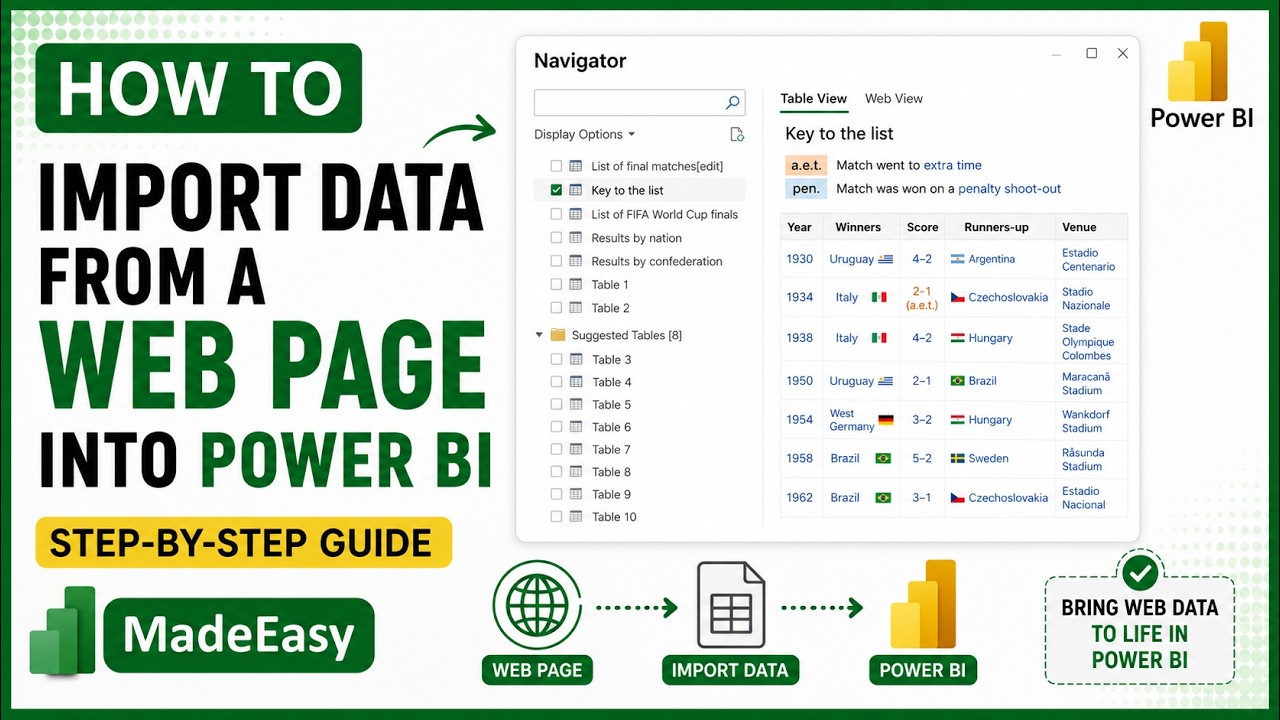Close the Navigator dialog
Screen dimensions: 1280x720
click(x=1122, y=53)
